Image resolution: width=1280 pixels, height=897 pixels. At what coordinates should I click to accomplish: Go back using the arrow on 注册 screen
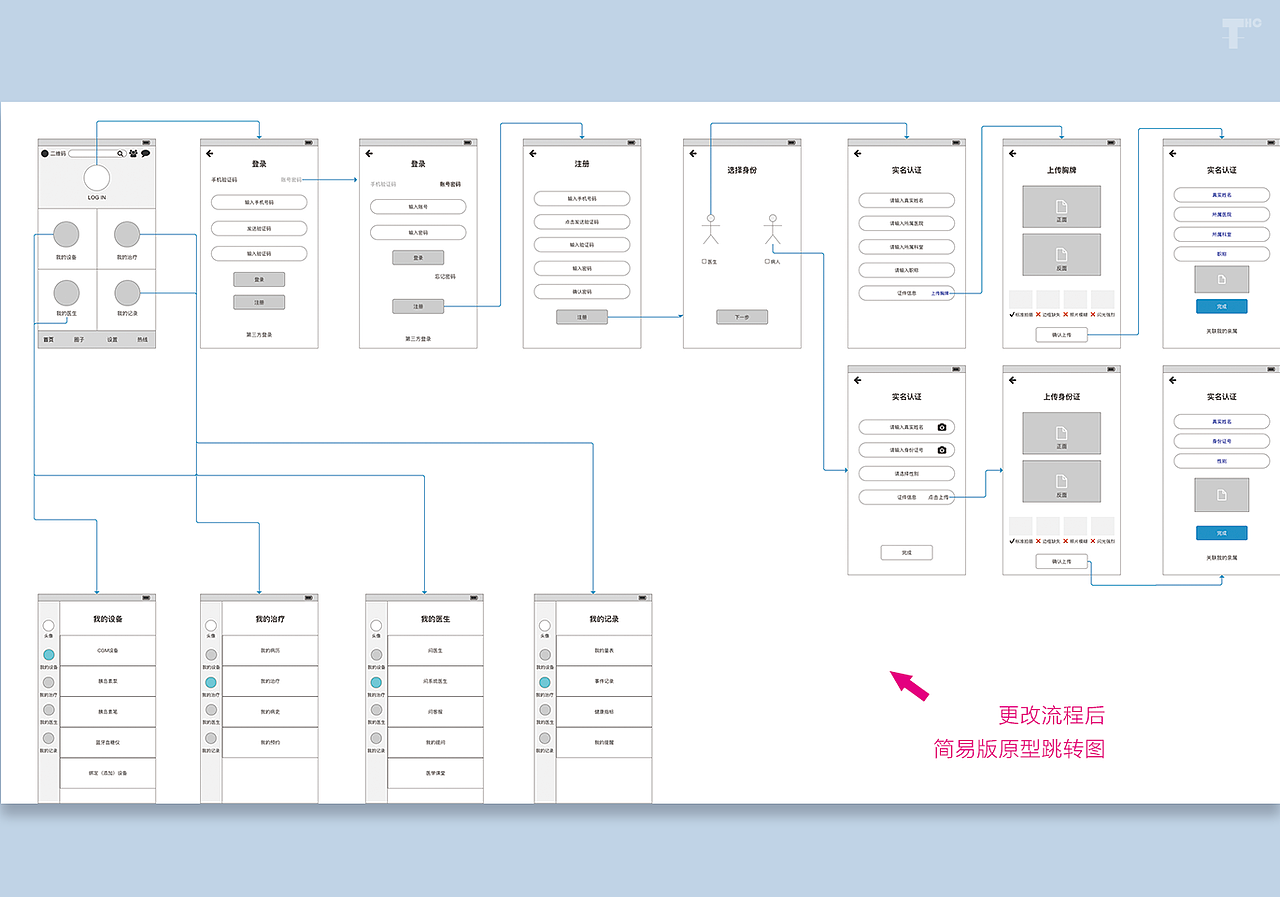click(533, 154)
